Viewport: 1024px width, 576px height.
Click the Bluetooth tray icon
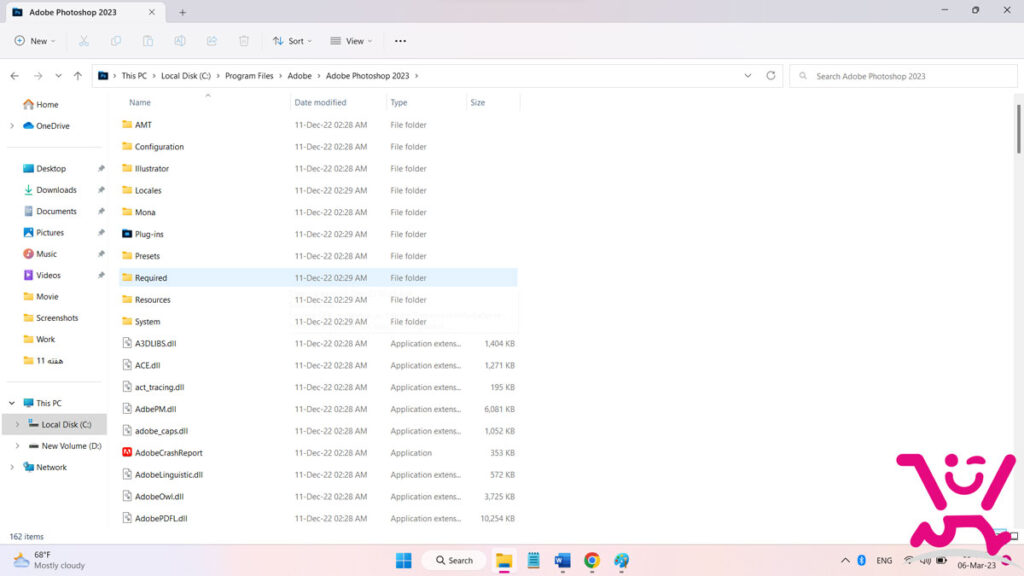pyautogui.click(x=861, y=560)
